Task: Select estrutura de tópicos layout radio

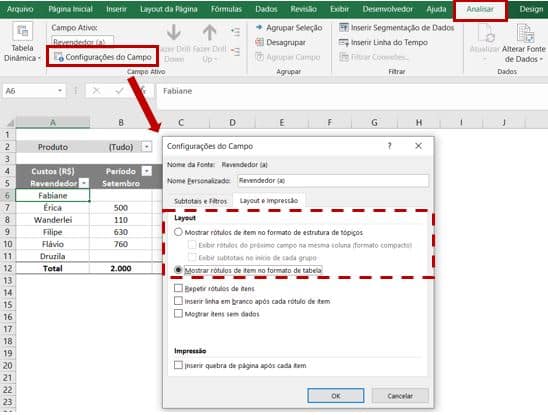Action: [178, 232]
